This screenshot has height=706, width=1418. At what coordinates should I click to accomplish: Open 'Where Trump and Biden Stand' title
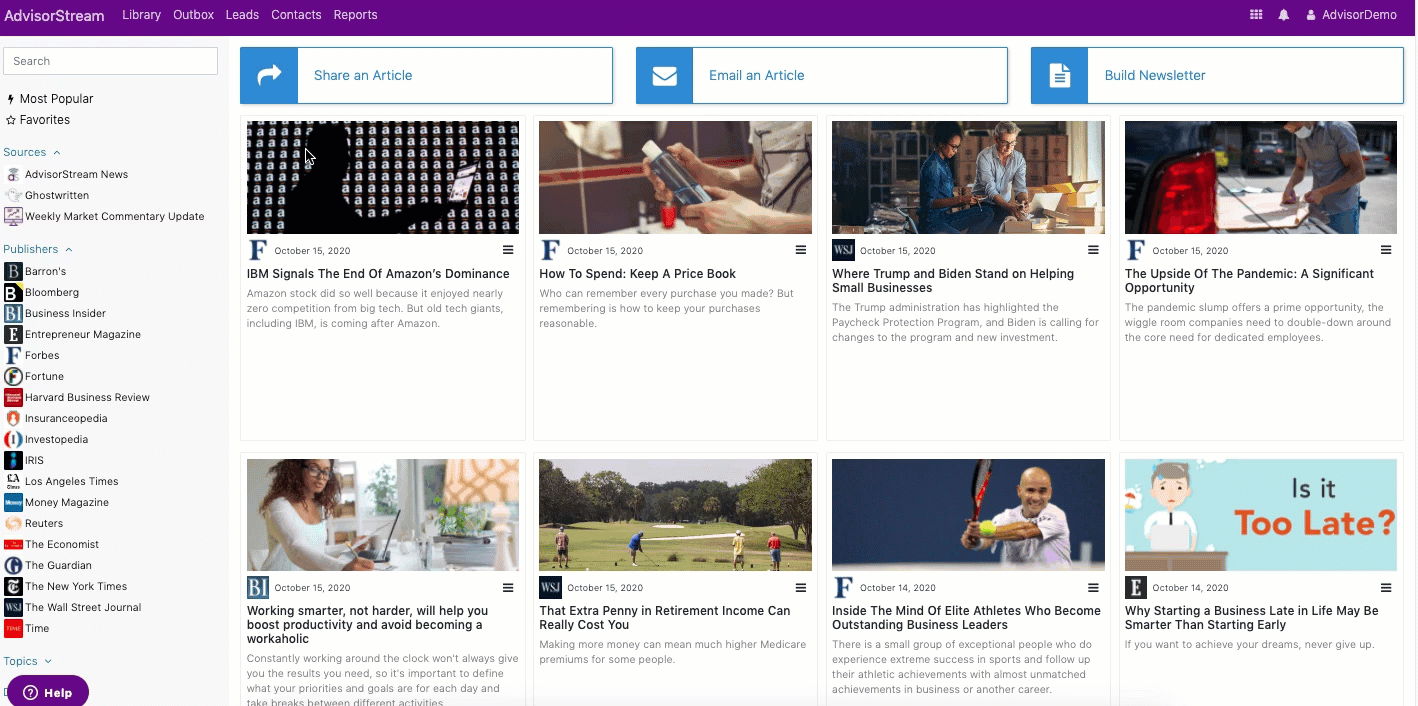click(953, 281)
